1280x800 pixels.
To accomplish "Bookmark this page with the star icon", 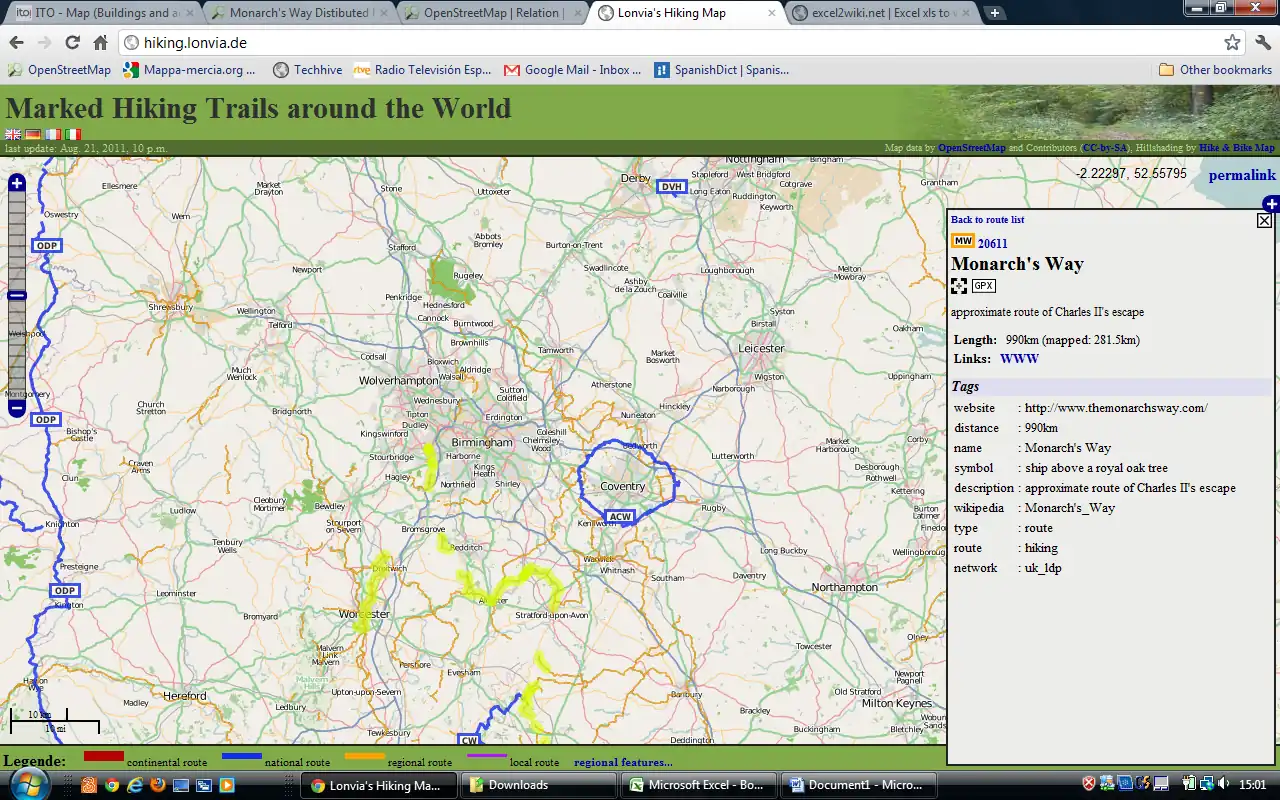I will pyautogui.click(x=1232, y=43).
